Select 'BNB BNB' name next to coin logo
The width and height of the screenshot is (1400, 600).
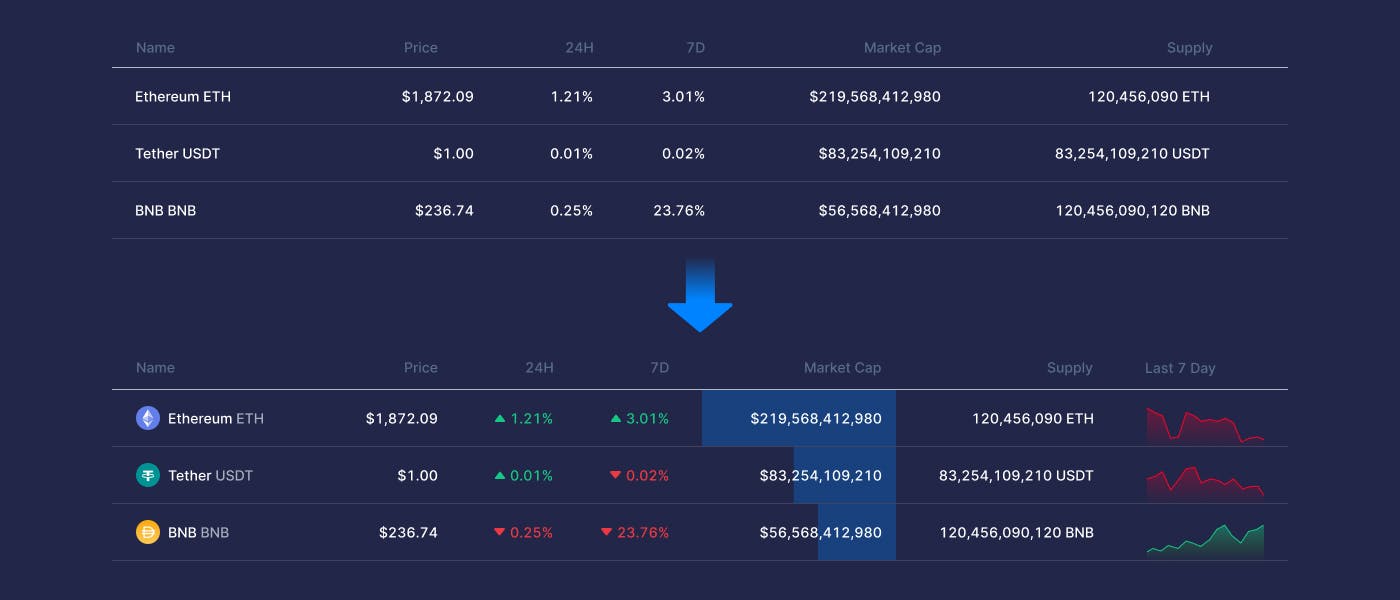tap(198, 533)
